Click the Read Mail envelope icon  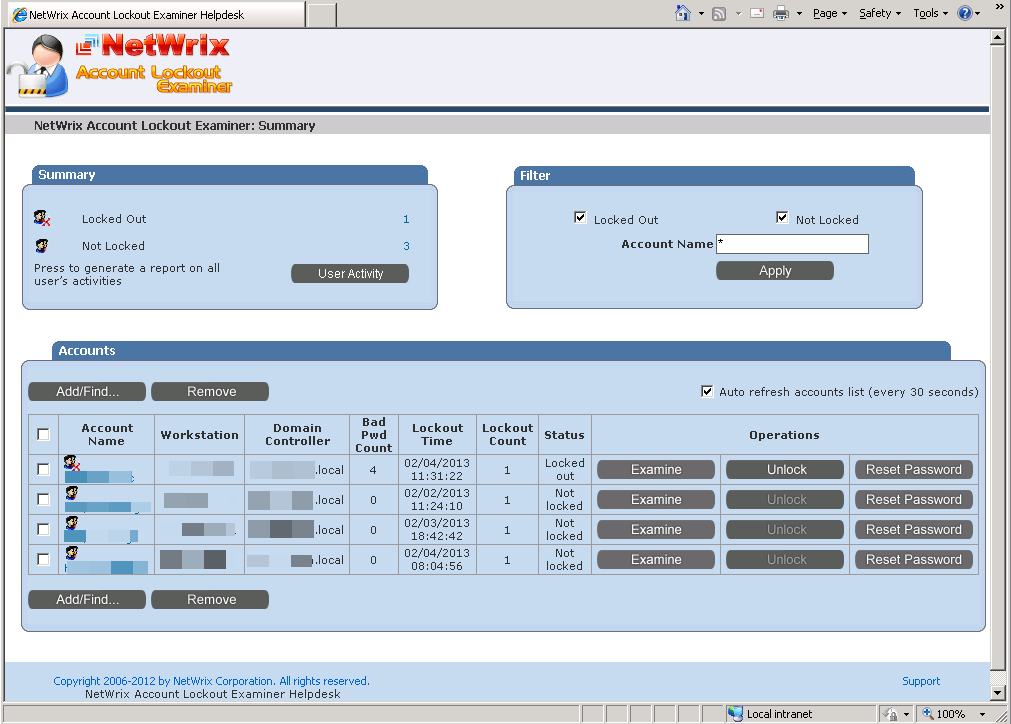pos(757,13)
